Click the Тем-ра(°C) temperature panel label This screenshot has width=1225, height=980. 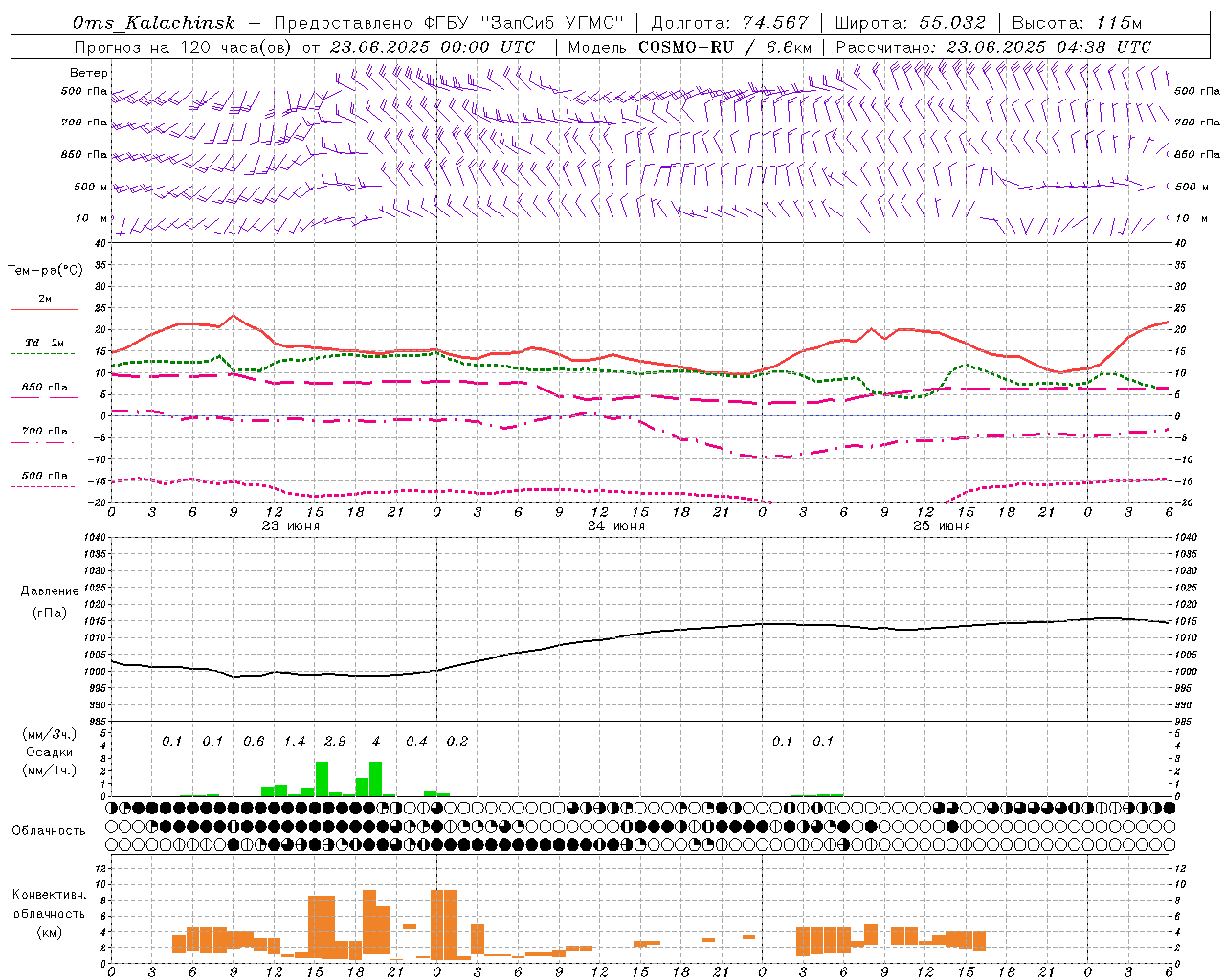tap(45, 271)
